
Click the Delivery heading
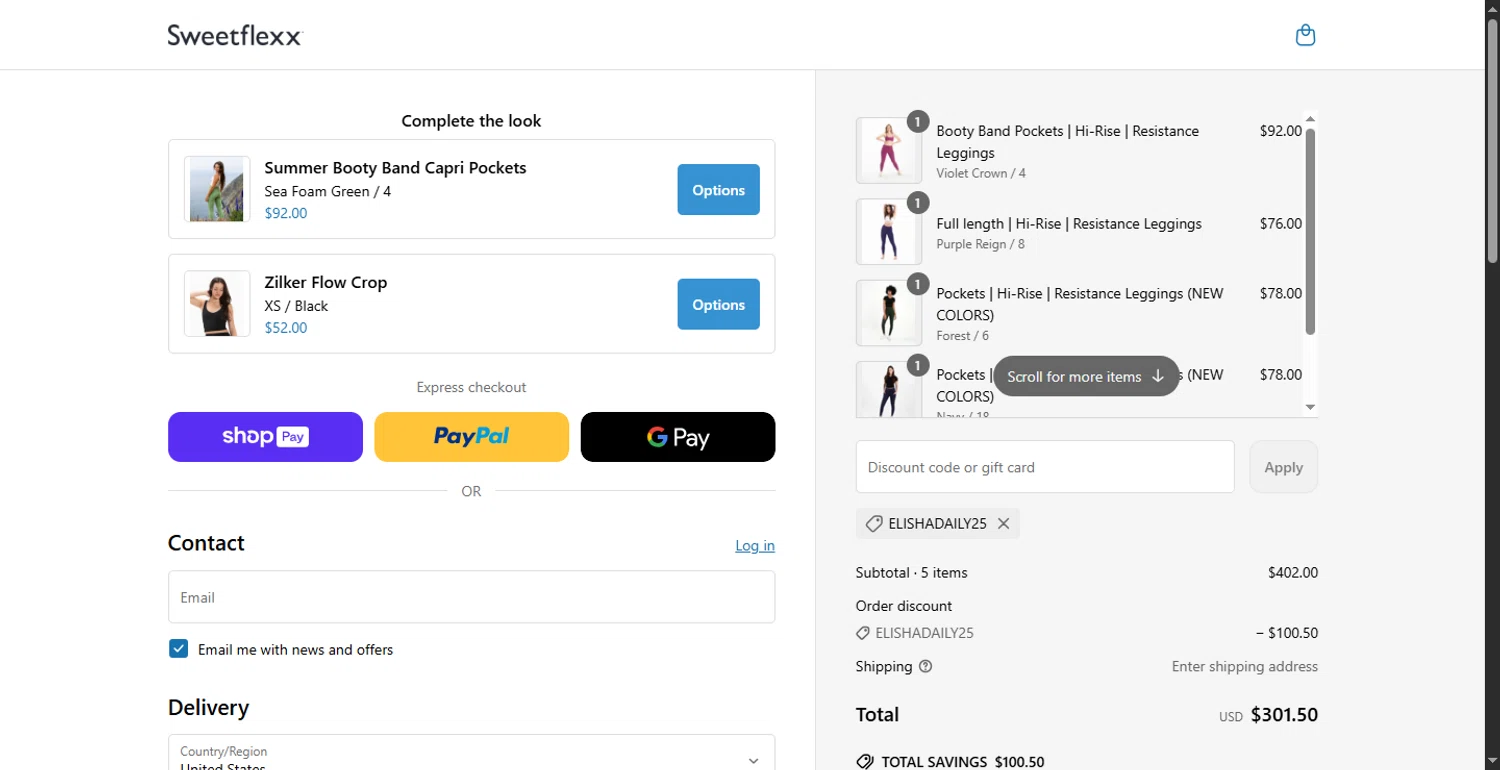(208, 708)
